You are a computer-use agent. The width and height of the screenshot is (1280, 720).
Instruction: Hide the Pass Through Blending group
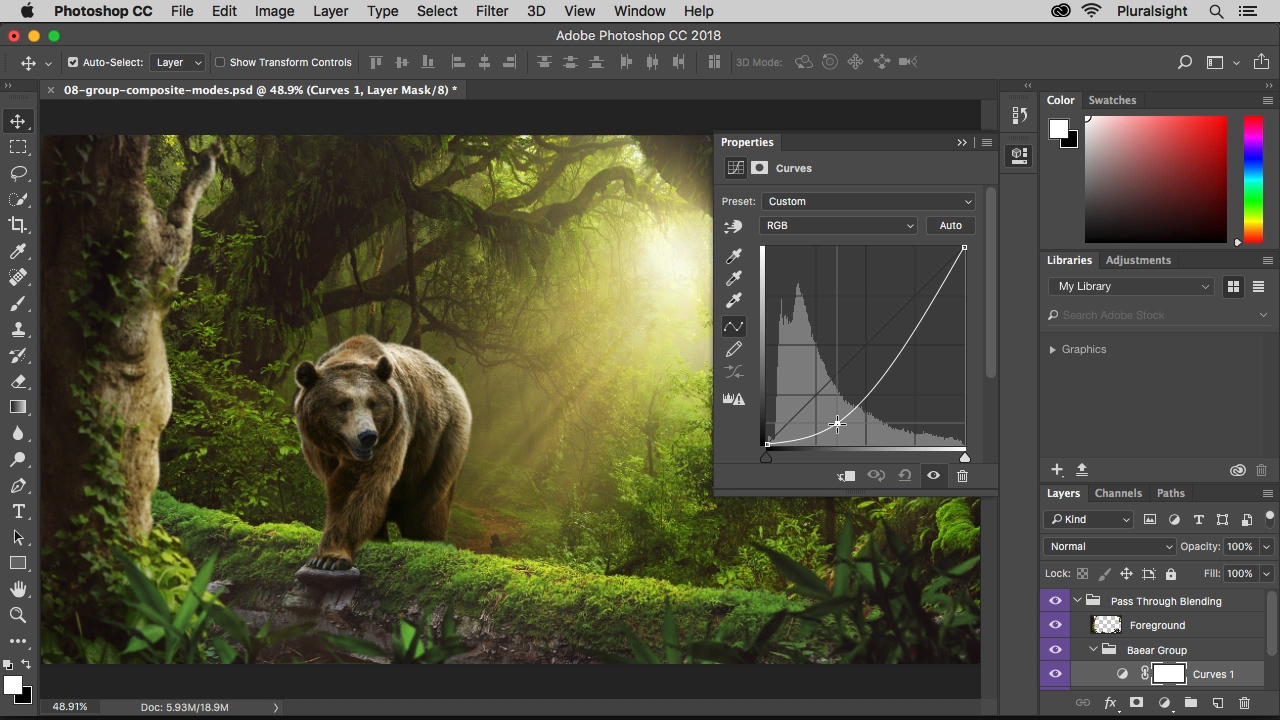tap(1055, 600)
